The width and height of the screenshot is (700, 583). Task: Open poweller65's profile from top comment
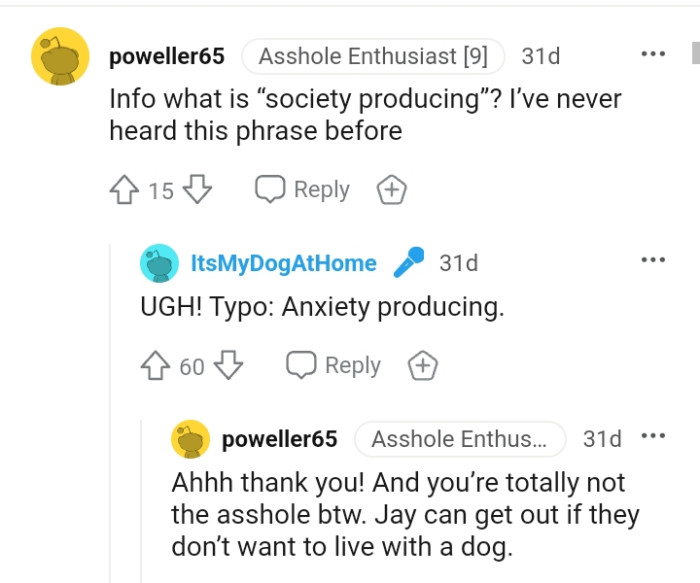(166, 56)
